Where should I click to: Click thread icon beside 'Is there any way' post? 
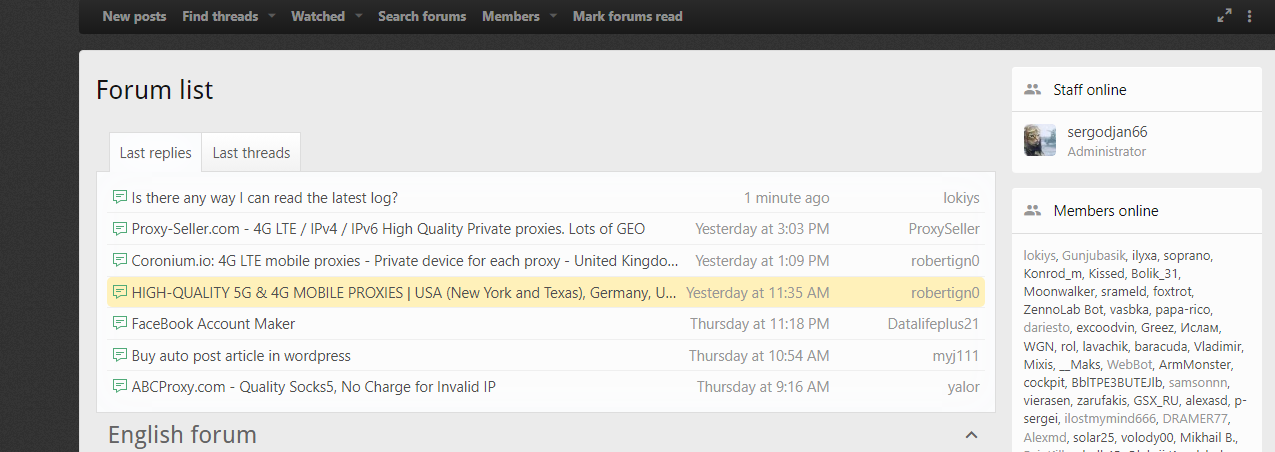click(x=120, y=198)
